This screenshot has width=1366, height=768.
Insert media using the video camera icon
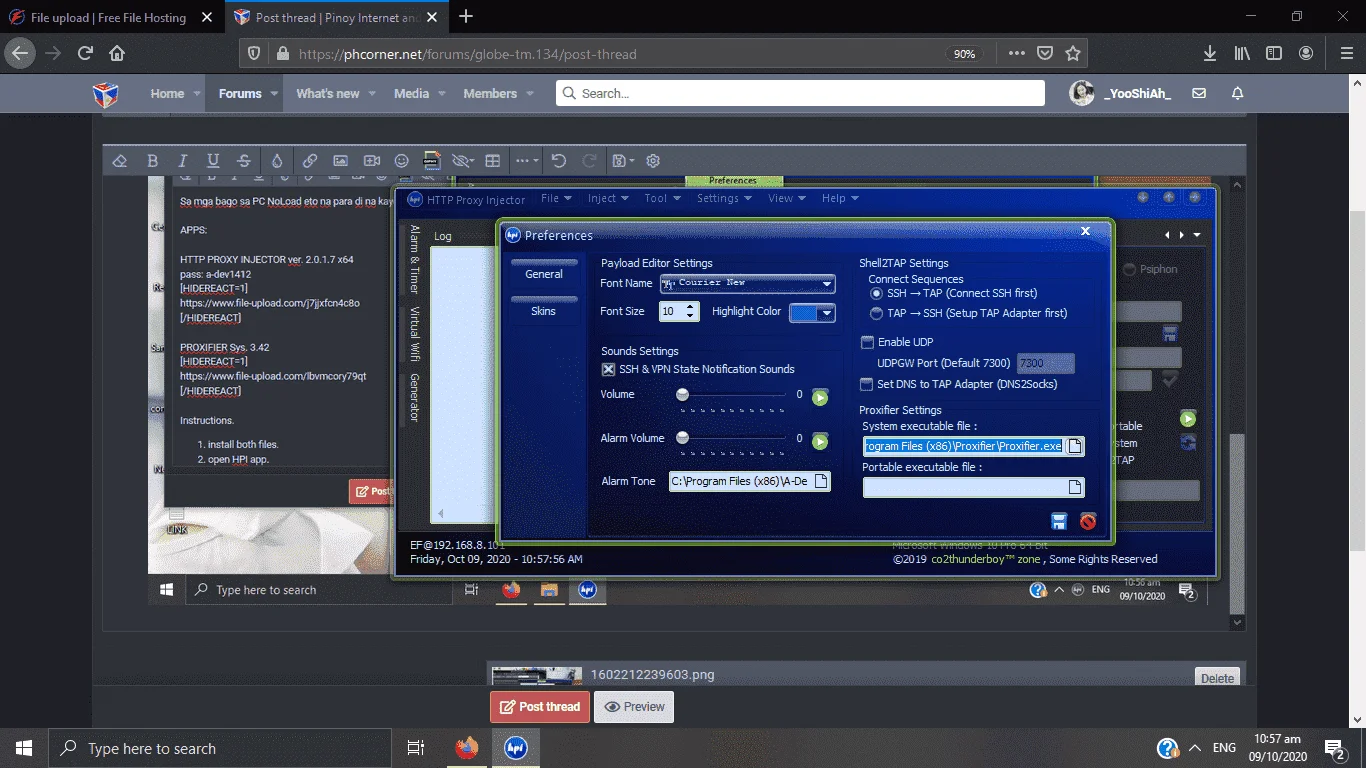(371, 161)
